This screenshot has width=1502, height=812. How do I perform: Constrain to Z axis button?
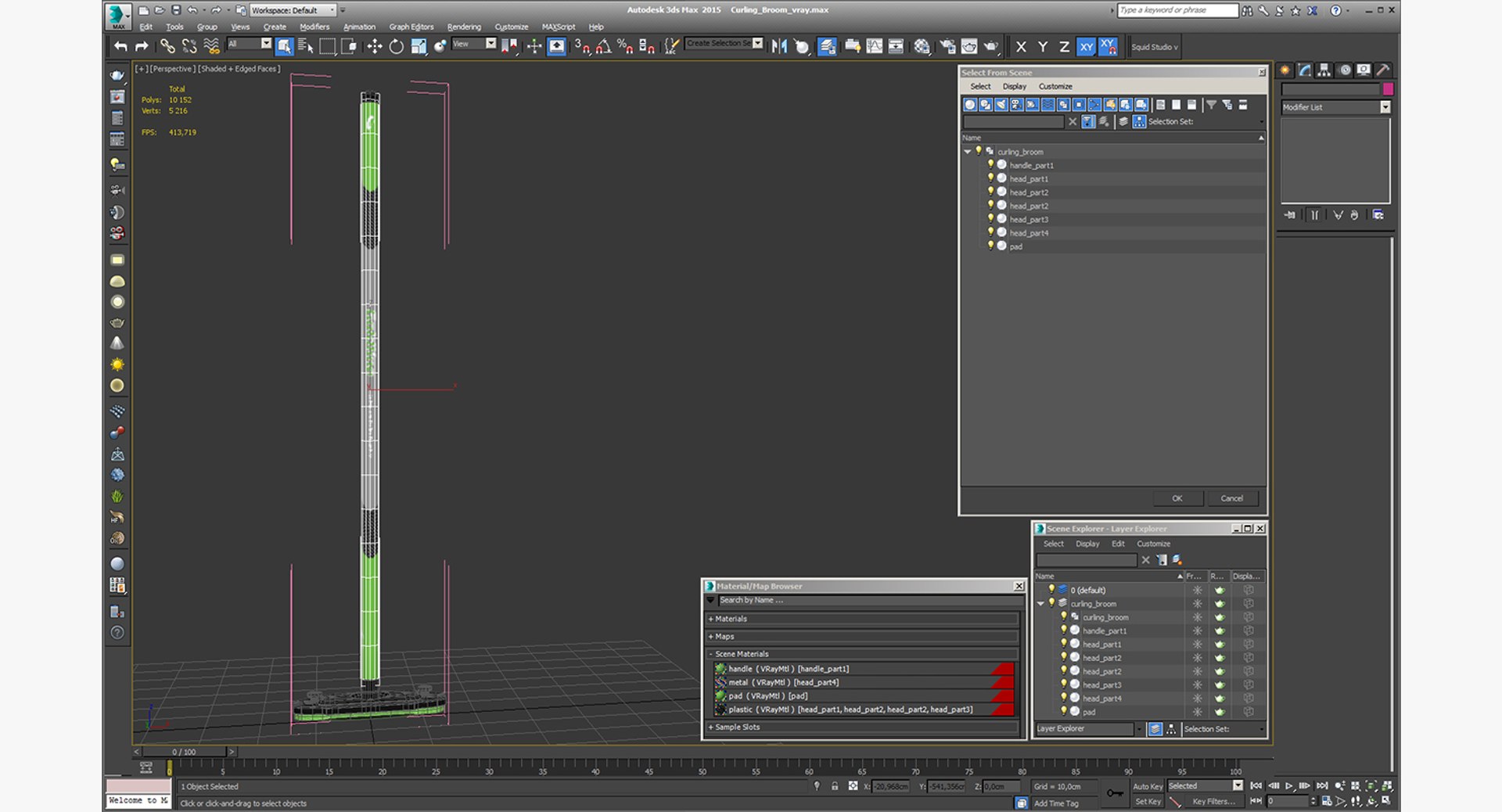pos(1064,47)
